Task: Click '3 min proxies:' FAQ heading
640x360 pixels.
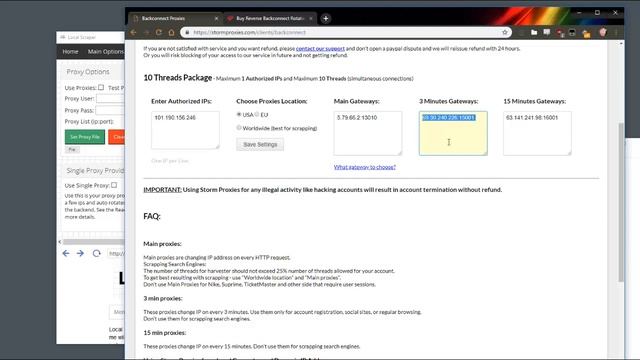Action: click(x=163, y=298)
